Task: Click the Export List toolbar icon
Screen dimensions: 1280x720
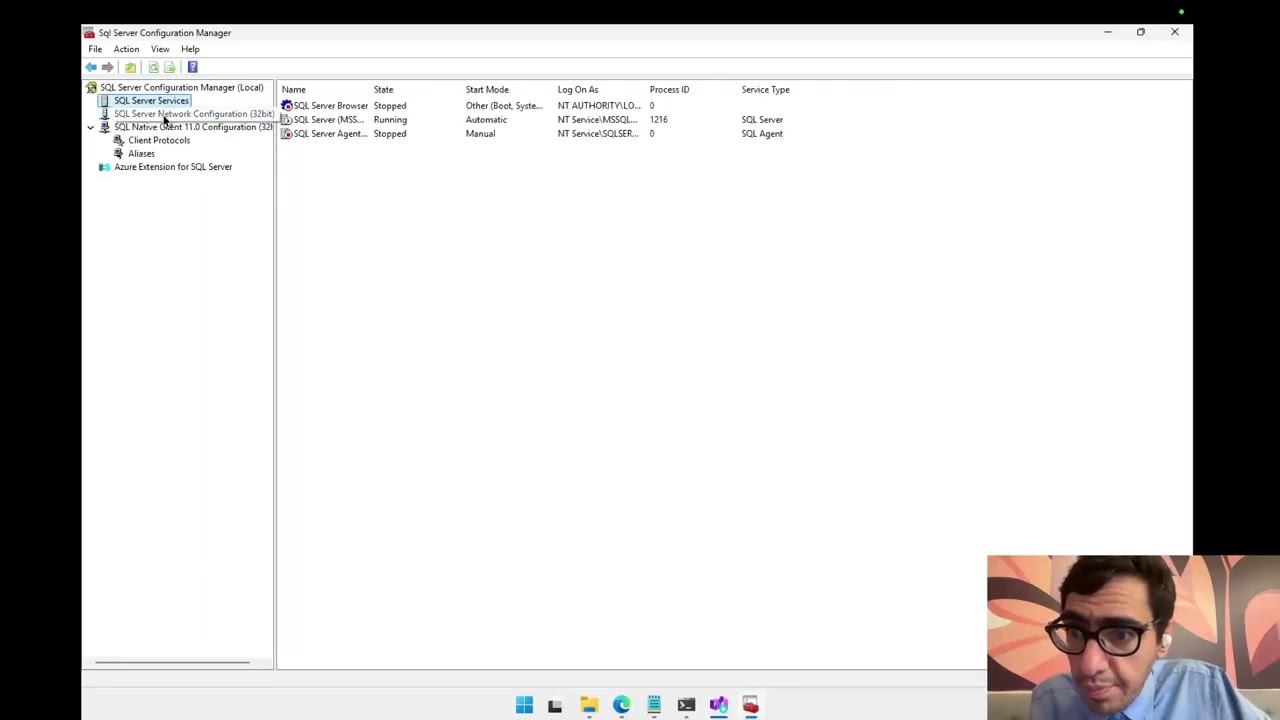Action: click(x=169, y=67)
